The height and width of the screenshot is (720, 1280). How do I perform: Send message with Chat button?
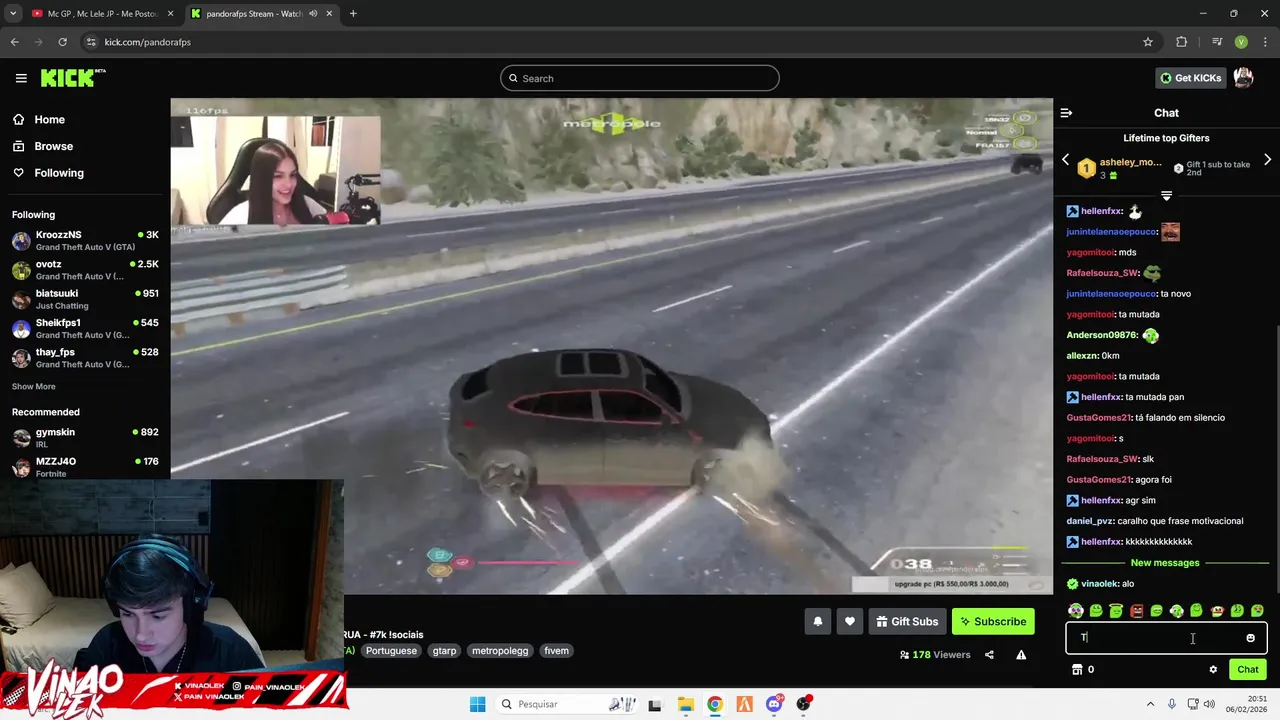pos(1248,670)
